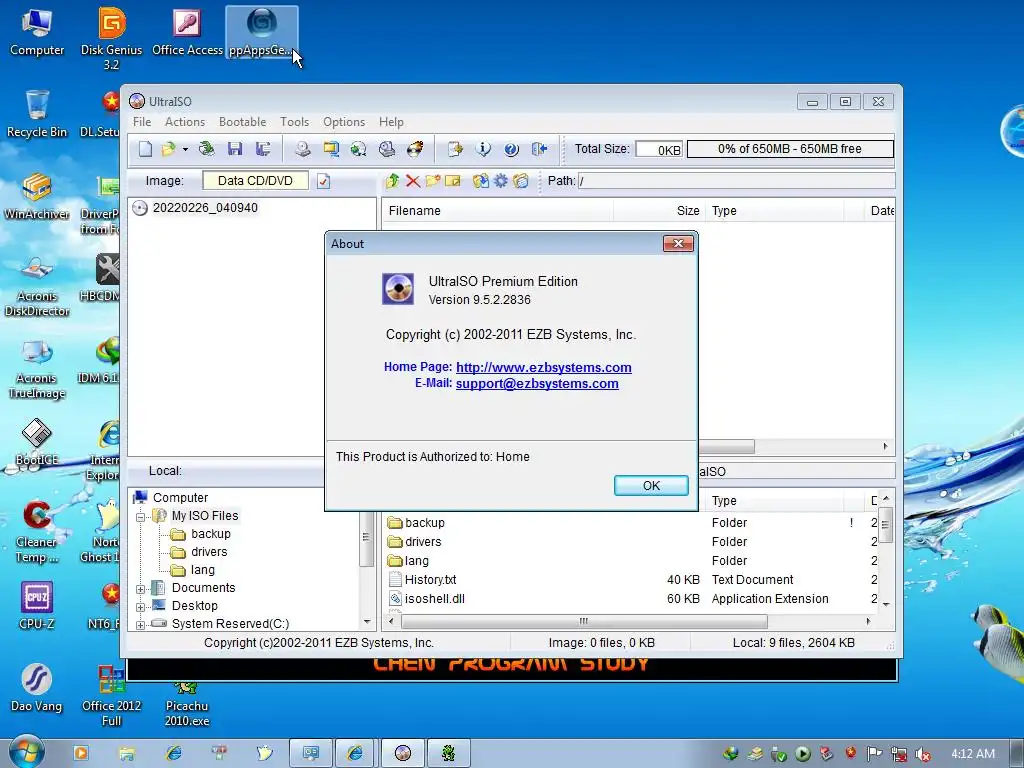Open the dropdown arrow next to Open icon
Image resolution: width=1024 pixels, height=768 pixels.
185,150
